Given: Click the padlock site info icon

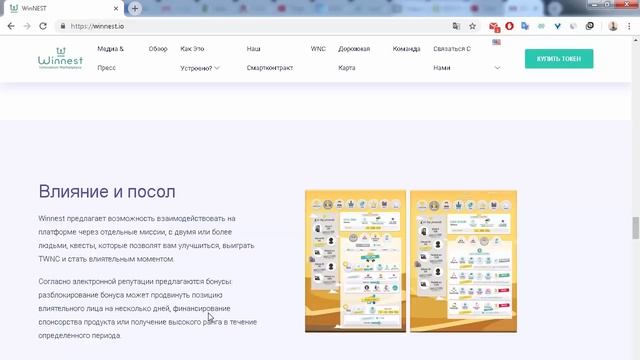Looking at the screenshot, I should pos(62,26).
